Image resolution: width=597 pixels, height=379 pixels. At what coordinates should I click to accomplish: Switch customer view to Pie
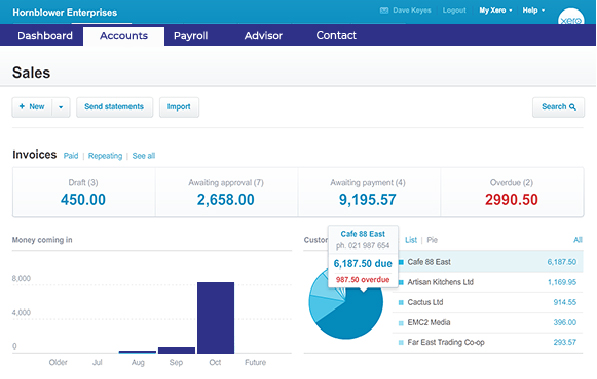tap(432, 240)
